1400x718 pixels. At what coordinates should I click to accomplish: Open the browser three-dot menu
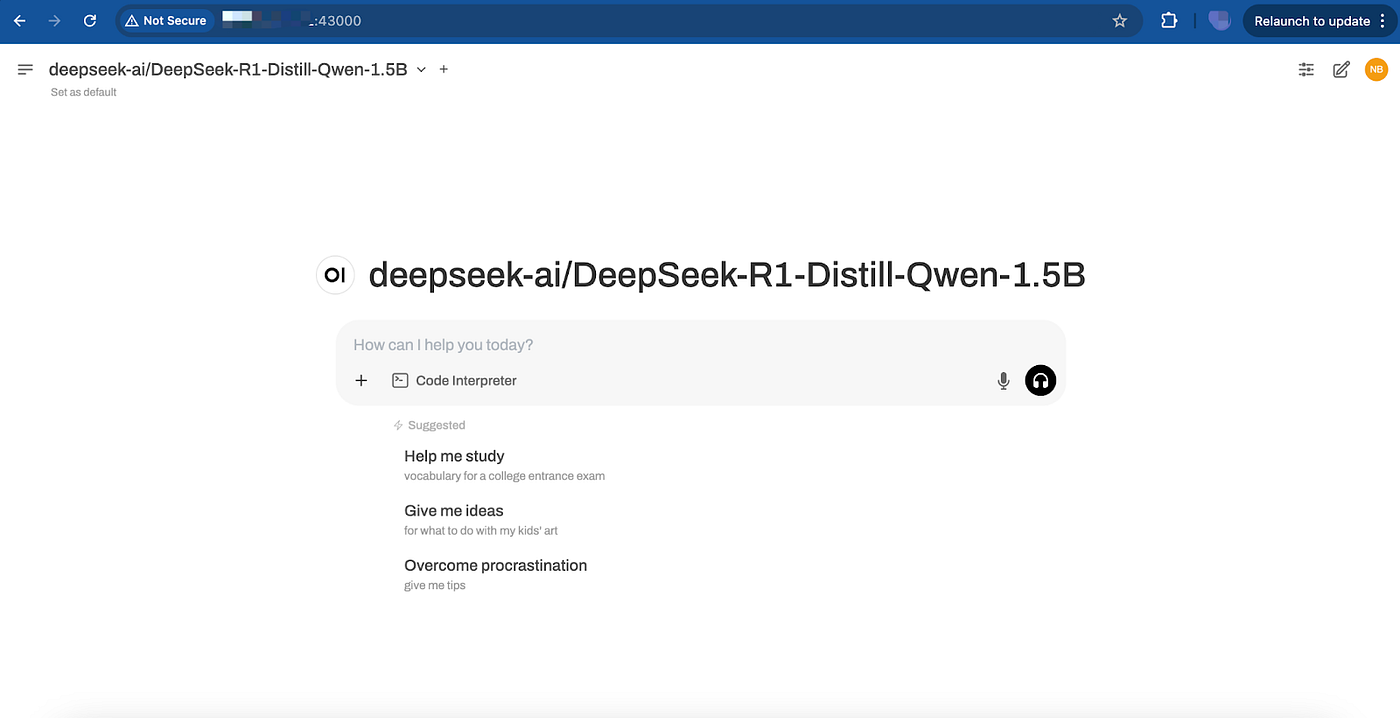(x=1385, y=21)
